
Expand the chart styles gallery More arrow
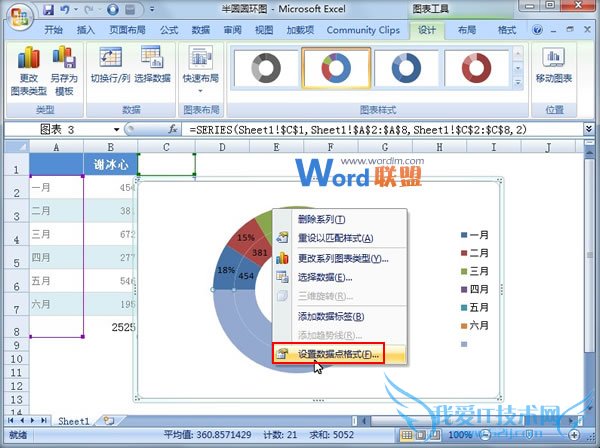click(x=517, y=82)
